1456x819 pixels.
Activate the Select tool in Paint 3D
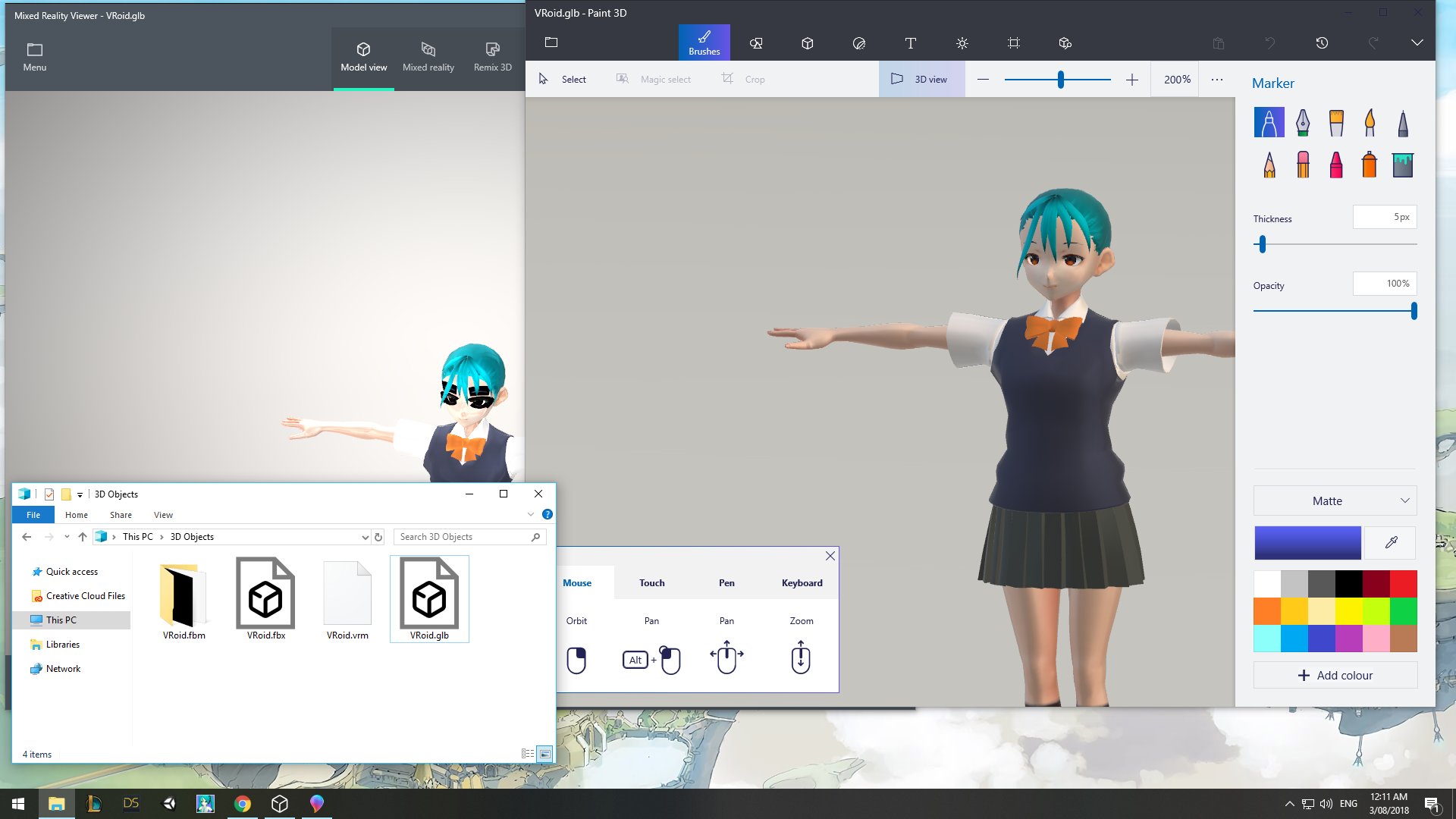click(562, 79)
